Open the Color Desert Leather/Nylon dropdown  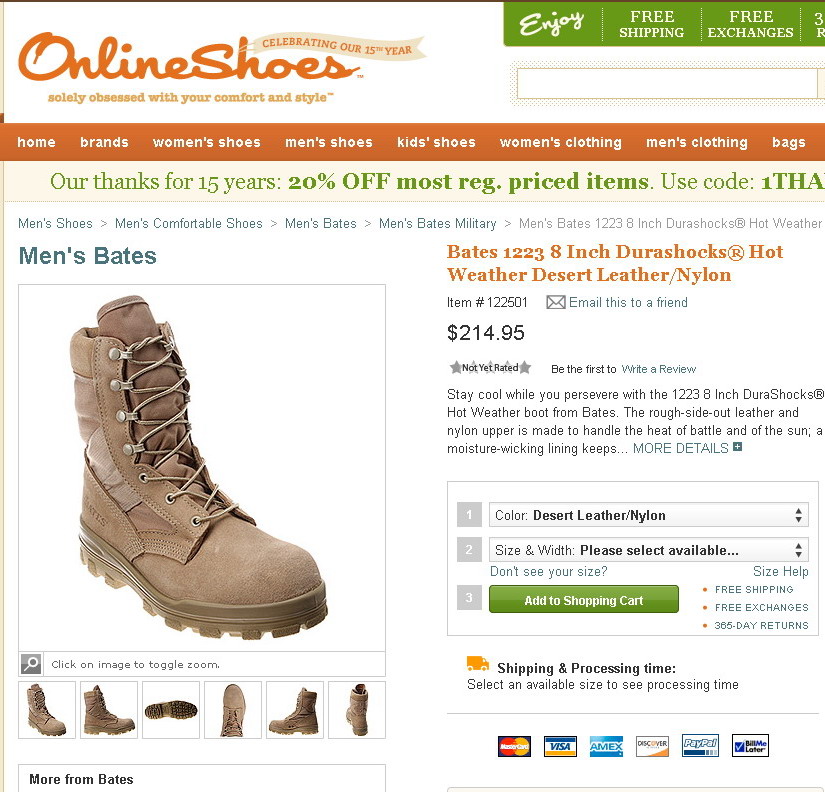pyautogui.click(x=649, y=515)
